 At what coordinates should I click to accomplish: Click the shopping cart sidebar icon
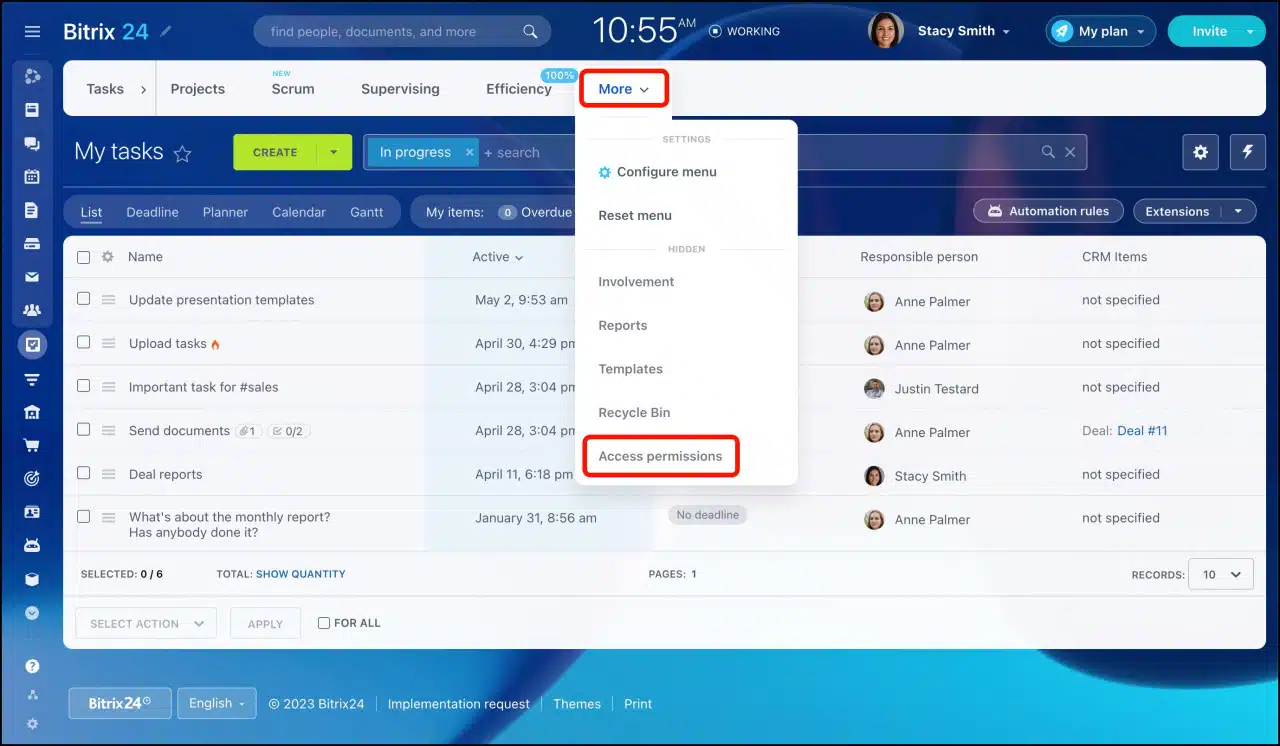coord(32,445)
